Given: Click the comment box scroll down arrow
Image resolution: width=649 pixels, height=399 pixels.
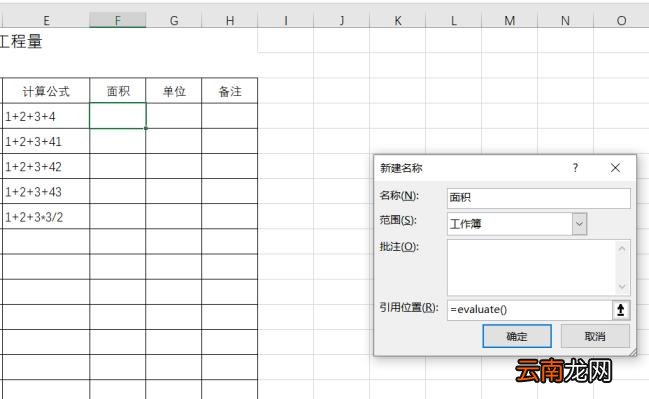Looking at the screenshot, I should 622,286.
